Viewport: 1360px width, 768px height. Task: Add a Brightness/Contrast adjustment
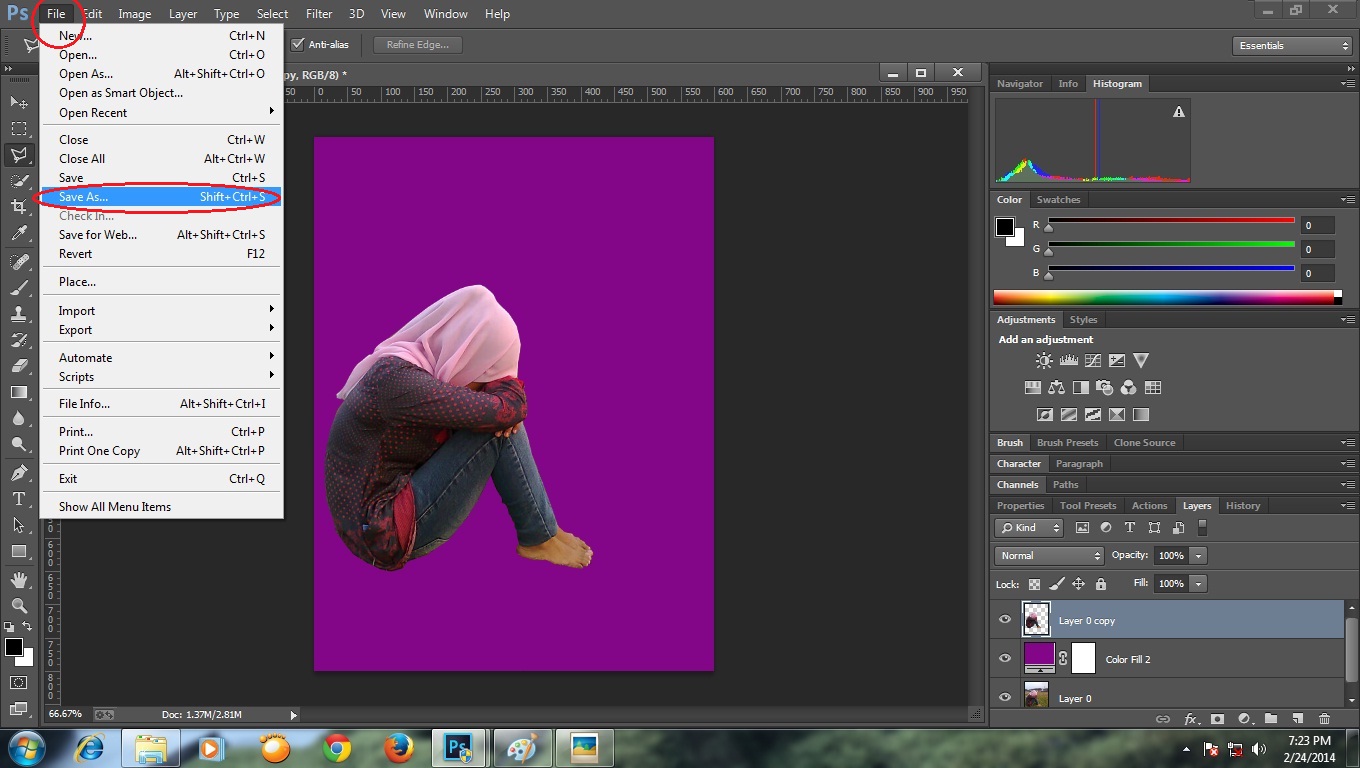click(1044, 361)
